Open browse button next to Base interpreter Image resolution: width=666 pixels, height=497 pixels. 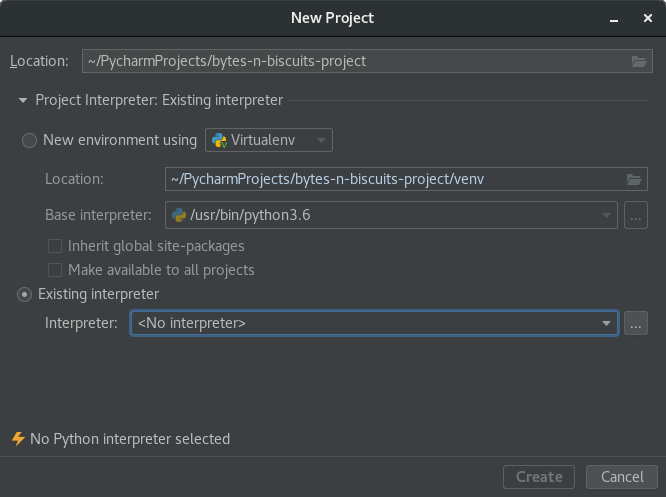635,215
